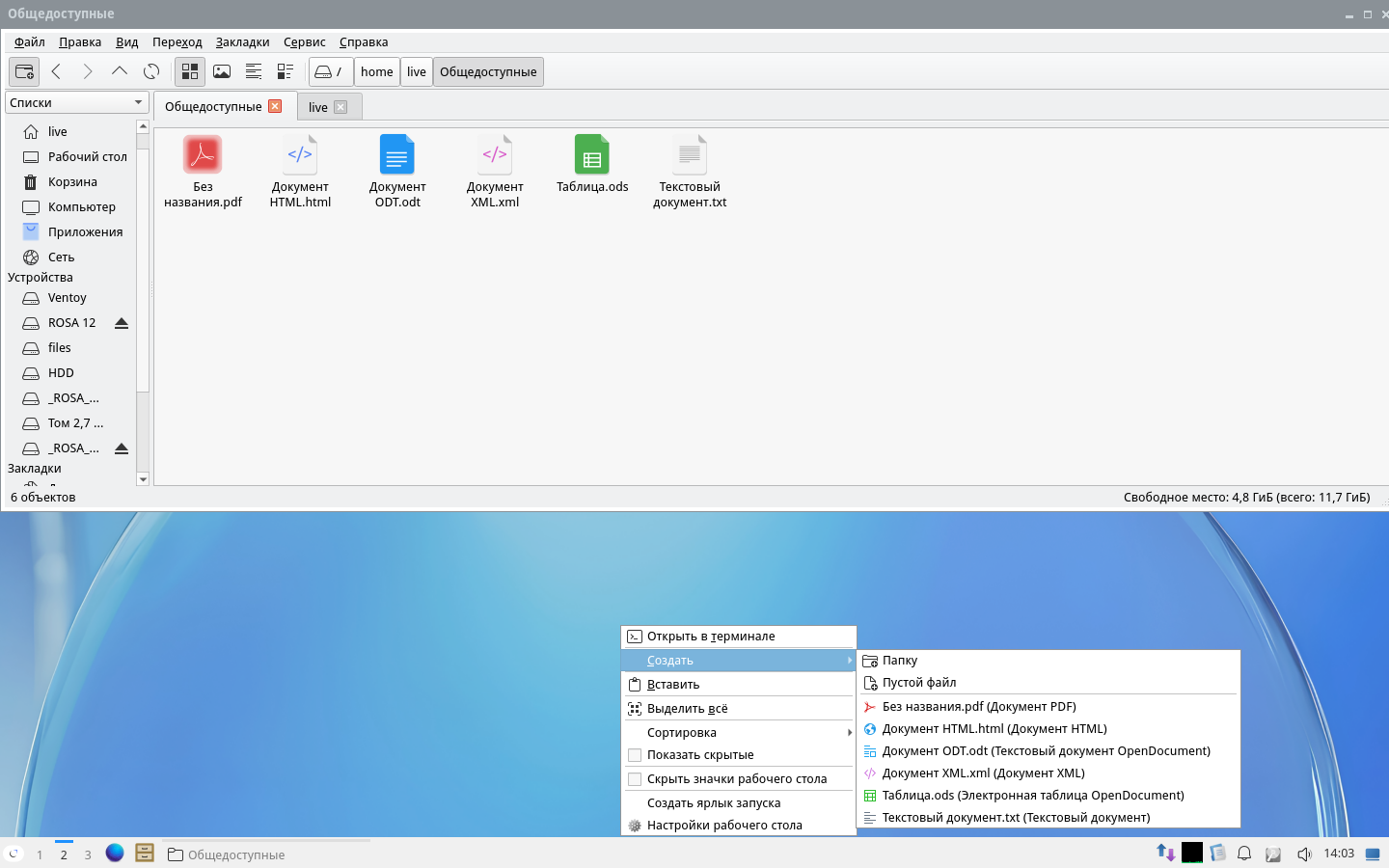The width and height of the screenshot is (1389, 868).
Task: Click Общедоступные in the path bar
Action: [488, 71]
